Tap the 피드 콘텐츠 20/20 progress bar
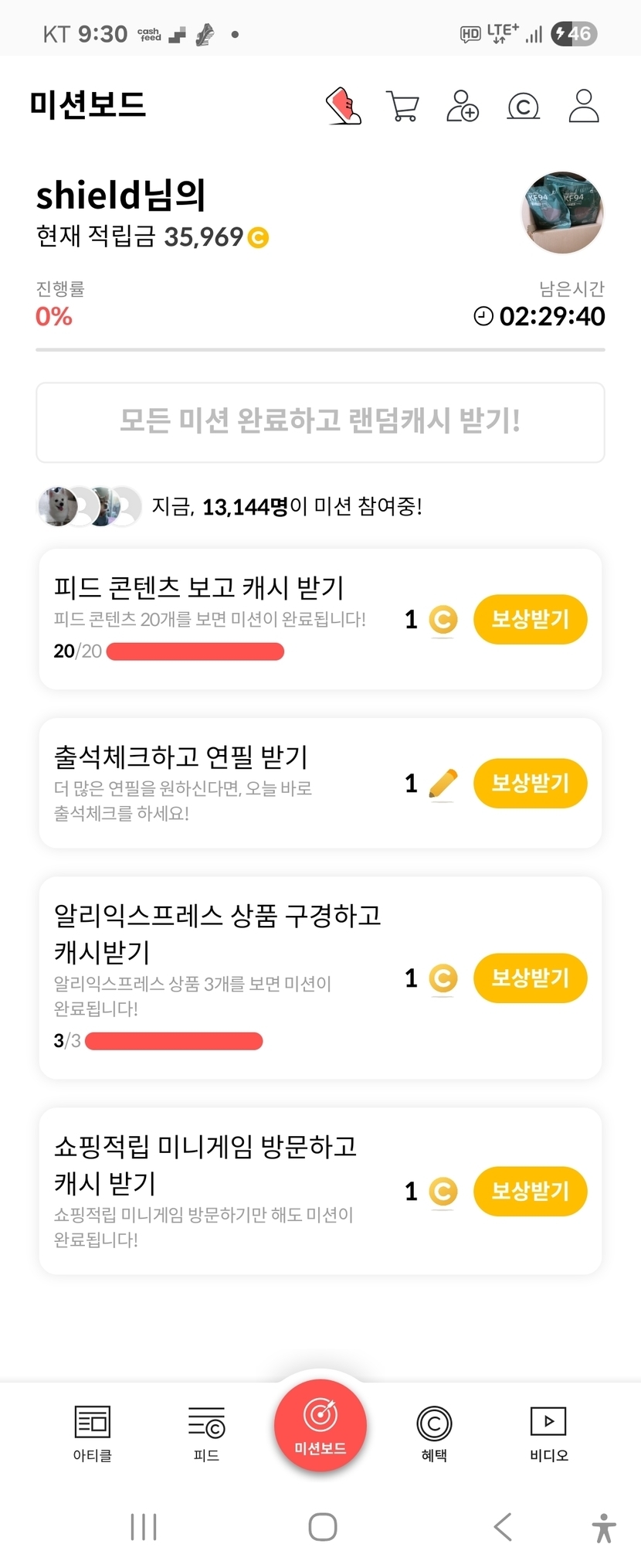Image resolution: width=641 pixels, height=1568 pixels. (195, 651)
